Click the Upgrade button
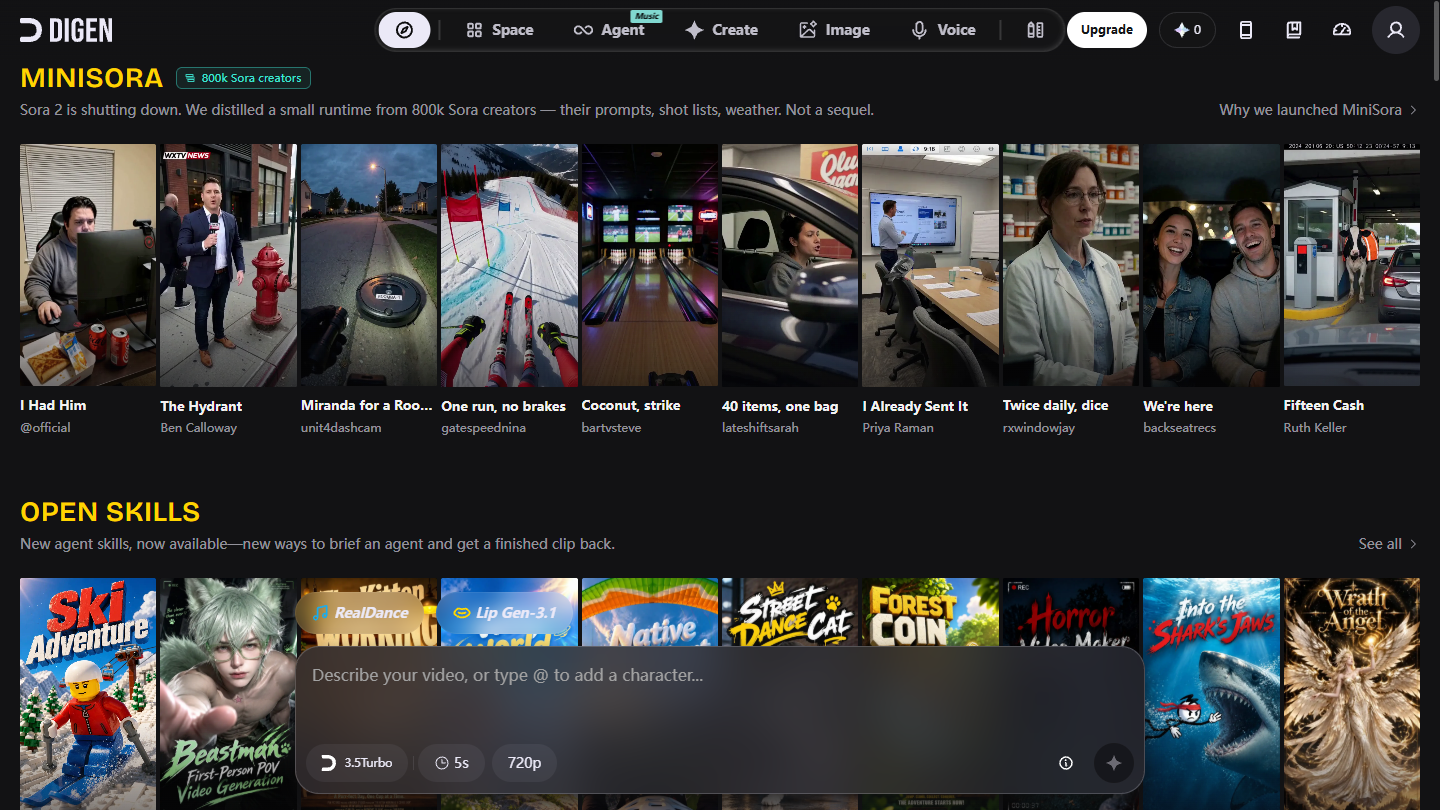The image size is (1440, 810). pos(1107,30)
